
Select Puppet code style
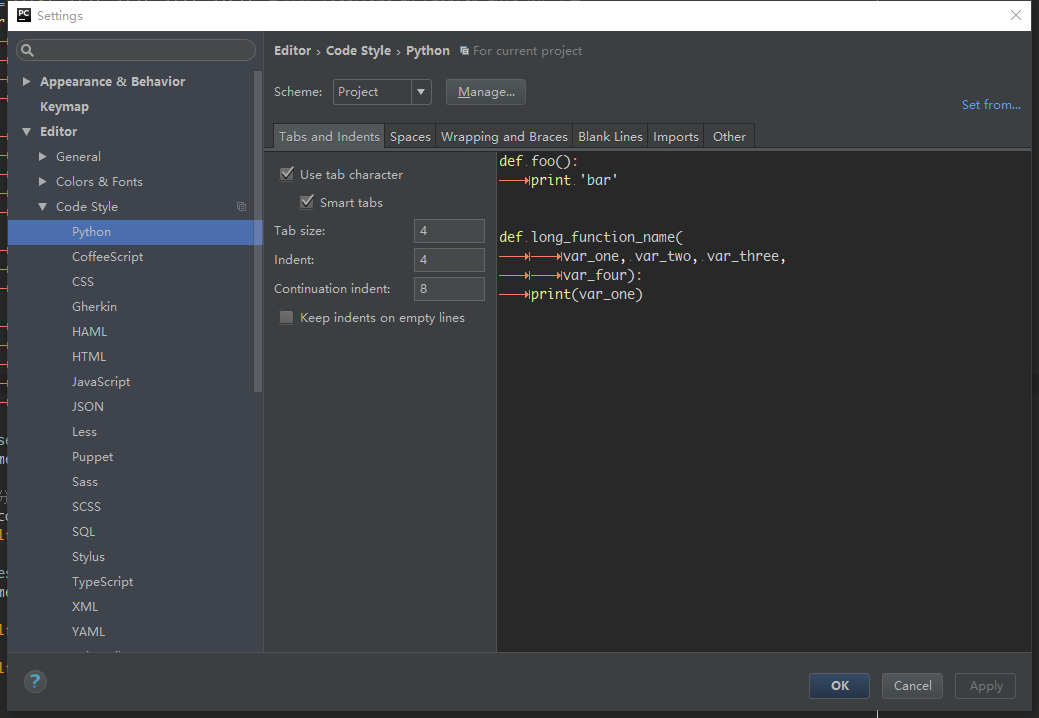click(92, 457)
